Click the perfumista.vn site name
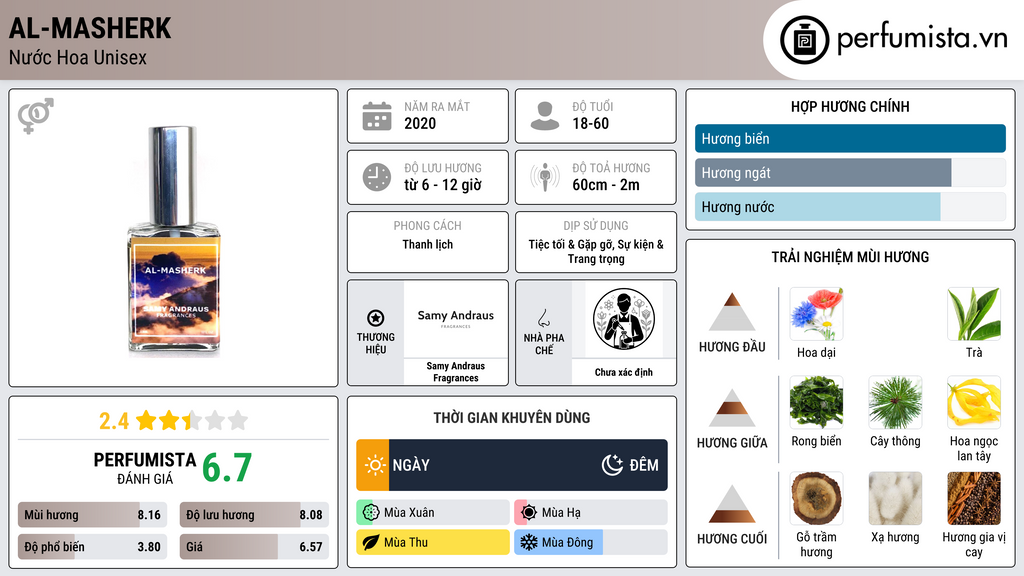Image resolution: width=1024 pixels, height=576 pixels. coord(922,38)
